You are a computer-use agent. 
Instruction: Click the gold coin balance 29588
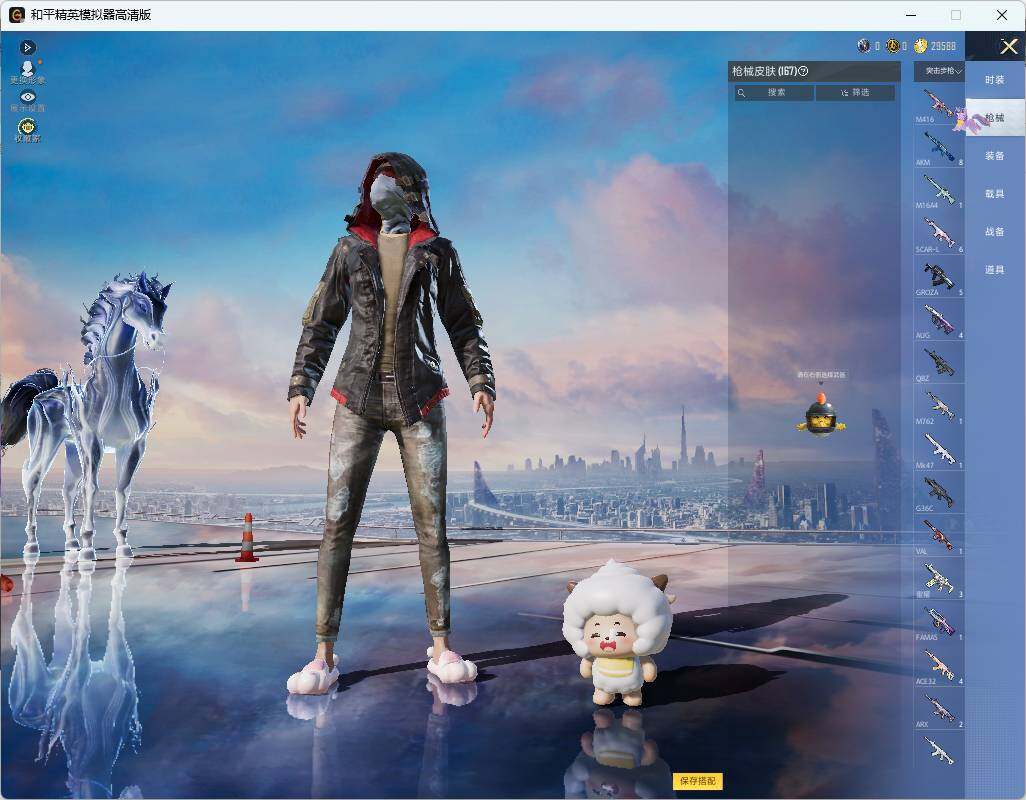pyautogui.click(x=935, y=46)
